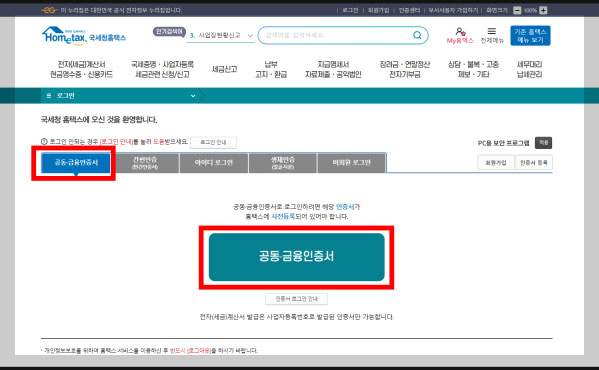Click 부서사용자 가입하기 link

[453, 10]
